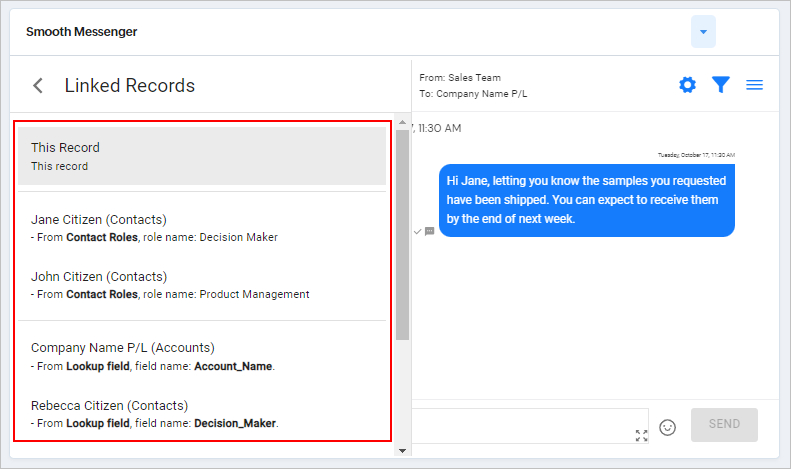Screen dimensions: 791x469
Task: Select the This Record entry
Action: pos(202,156)
